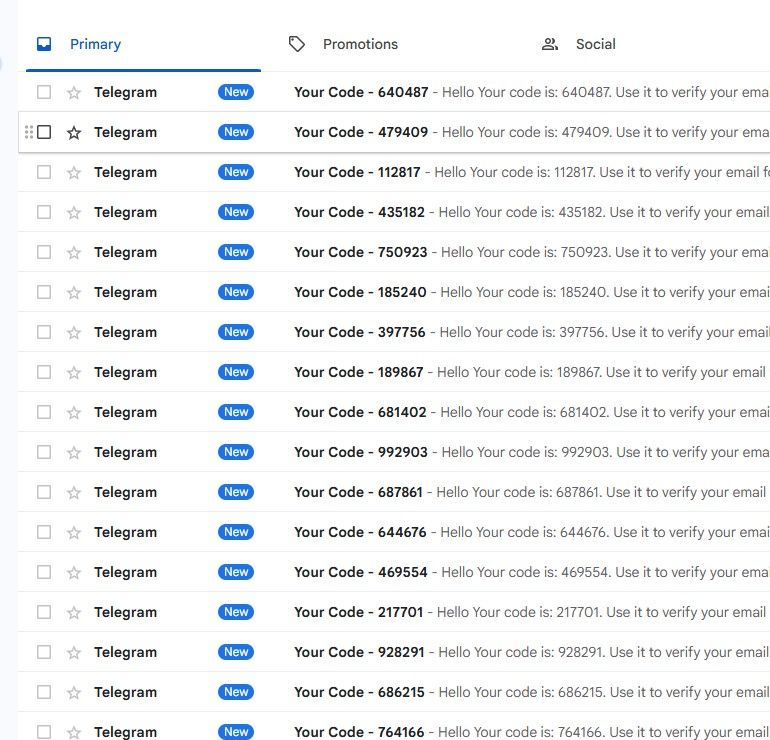The width and height of the screenshot is (770, 740).
Task: Tick checkbox for code 435182 email
Action: point(44,212)
